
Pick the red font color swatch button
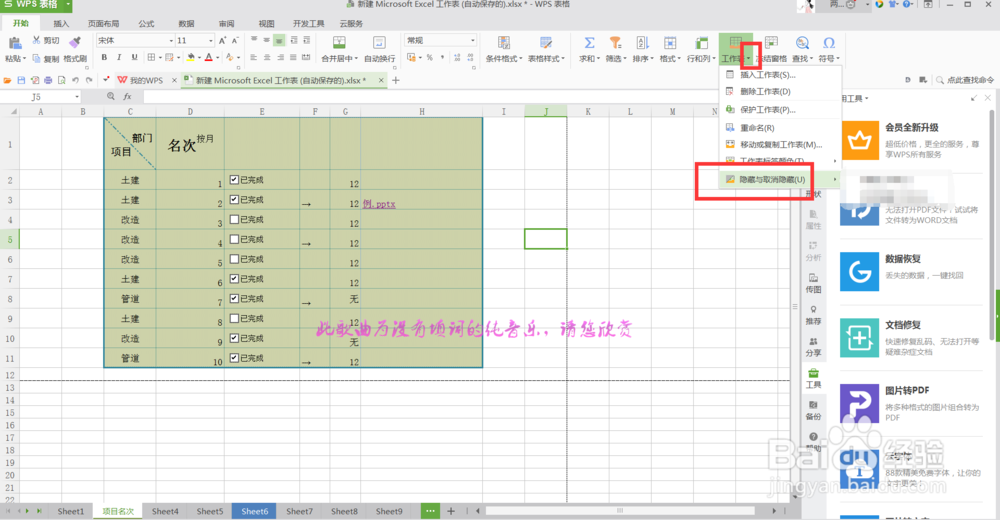pyautogui.click(x=209, y=57)
